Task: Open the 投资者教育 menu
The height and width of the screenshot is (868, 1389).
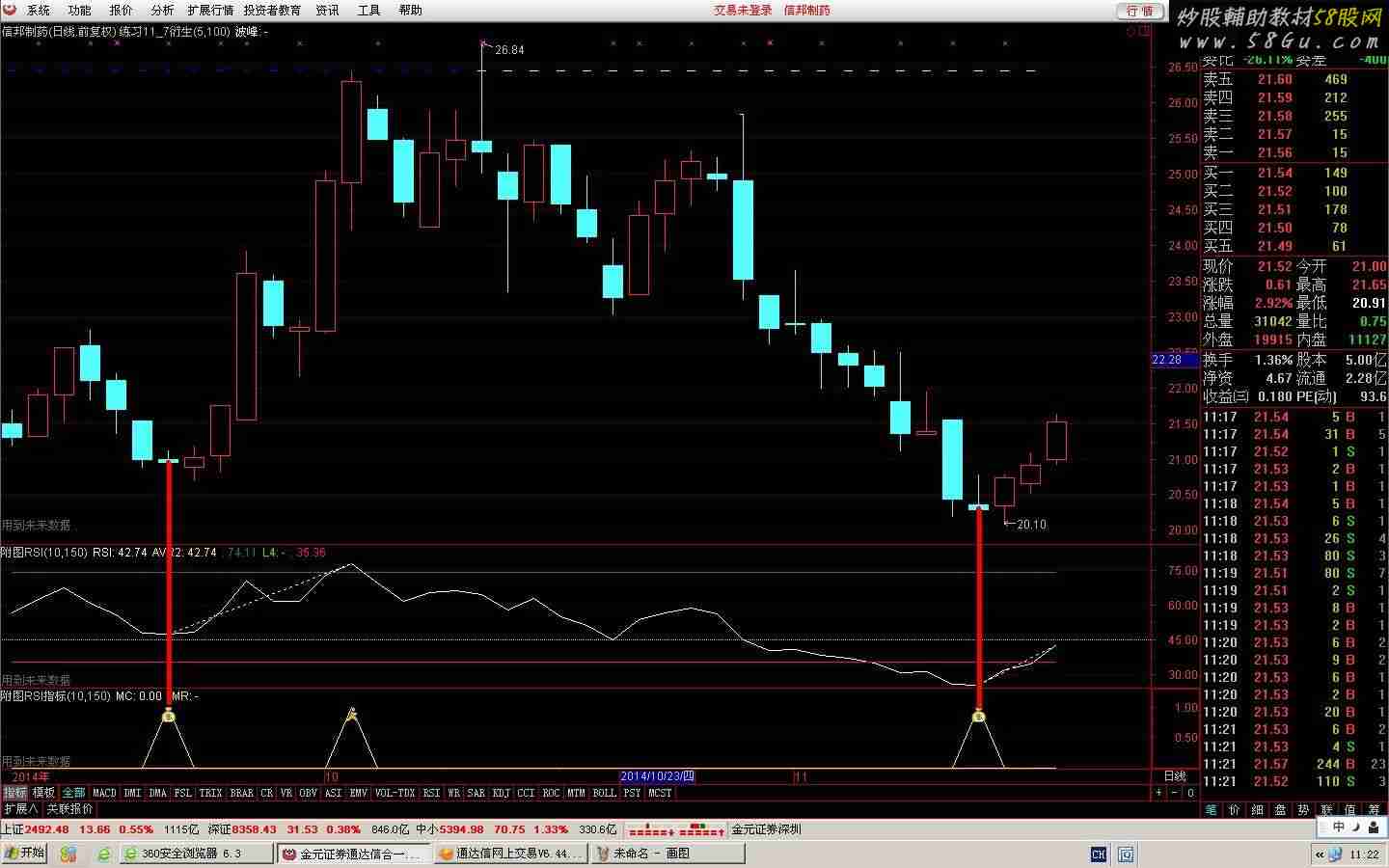Action: [272, 10]
